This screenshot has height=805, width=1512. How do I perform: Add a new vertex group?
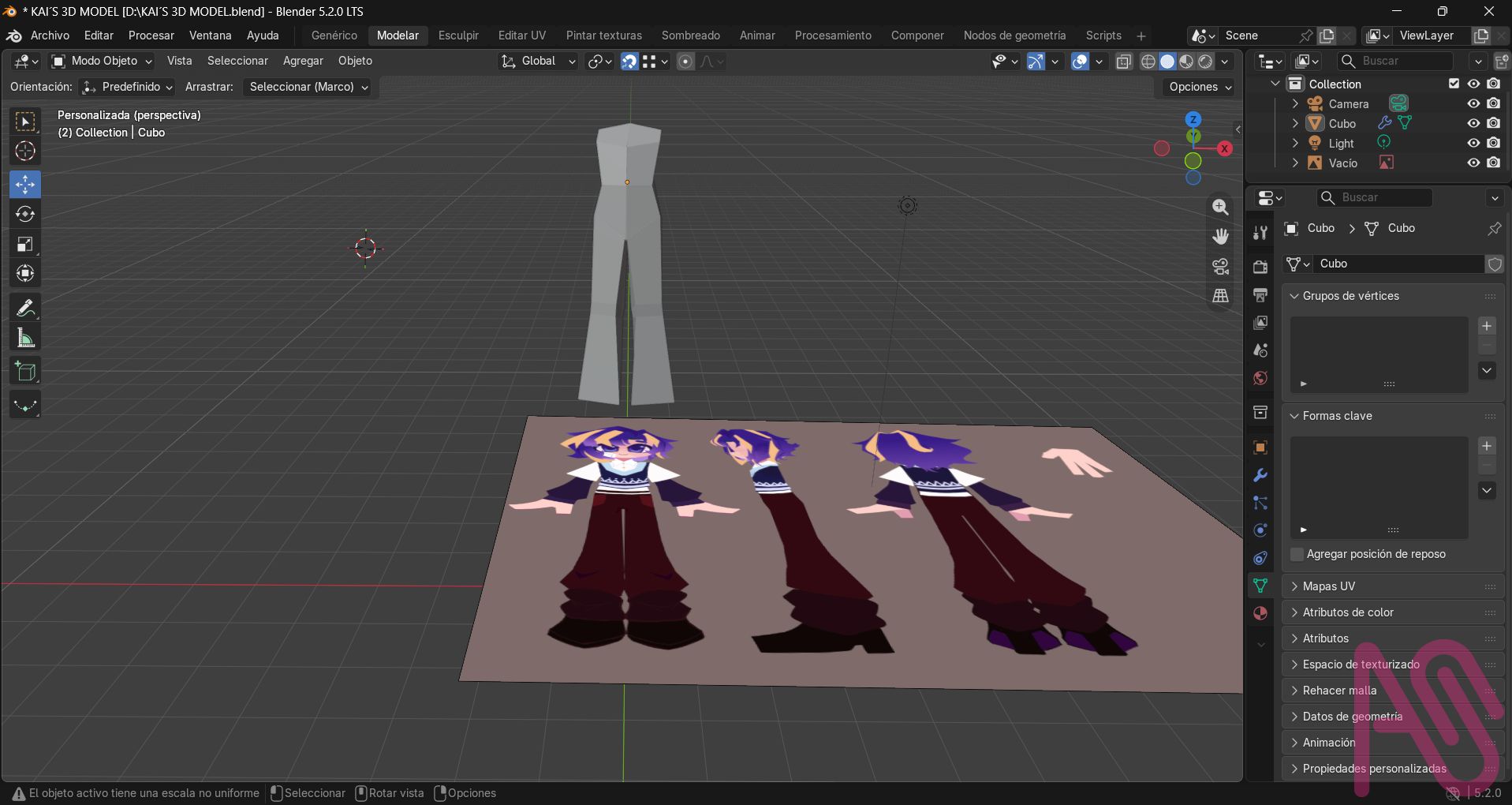point(1487,326)
